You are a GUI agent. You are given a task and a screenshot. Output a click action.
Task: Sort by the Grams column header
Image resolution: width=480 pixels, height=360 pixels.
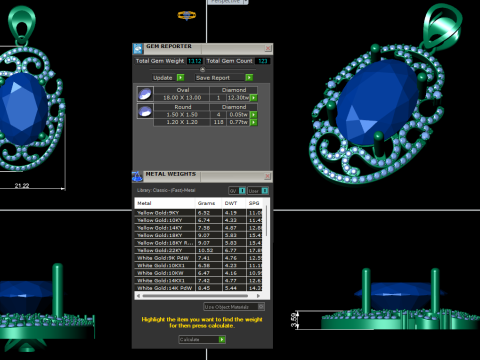(x=206, y=203)
